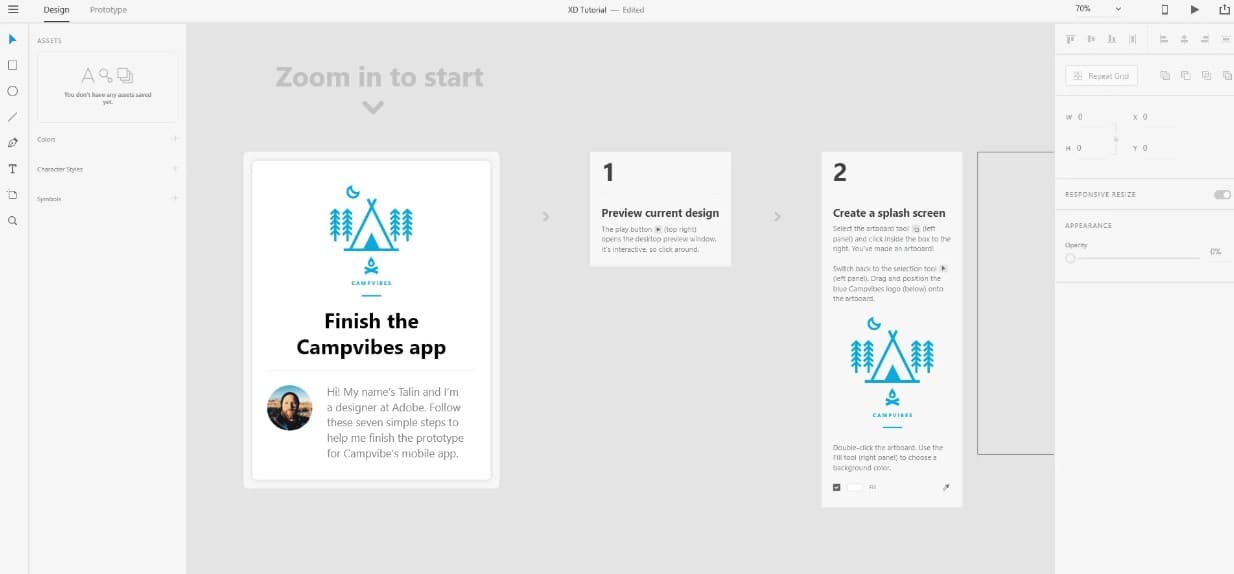The width and height of the screenshot is (1234, 574).
Task: Open the hamburger main menu
Action: pos(12,9)
